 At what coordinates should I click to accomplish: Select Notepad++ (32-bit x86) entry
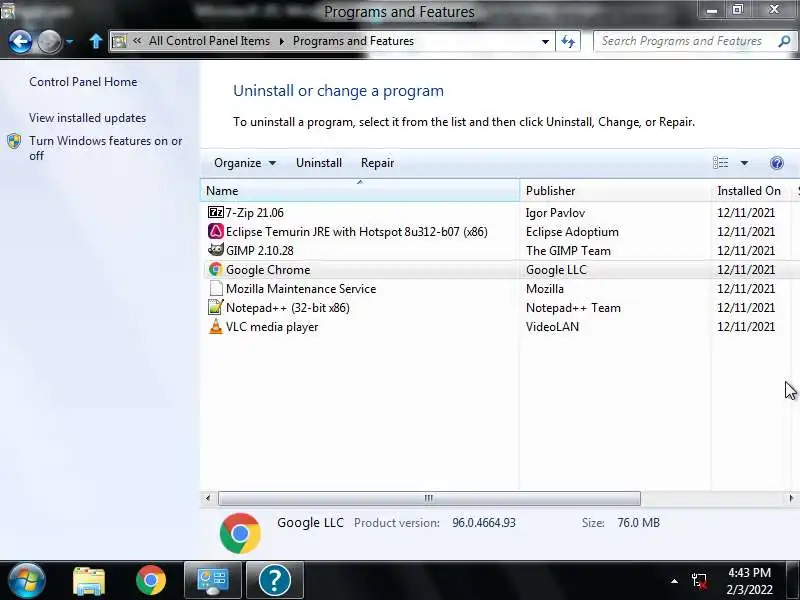[x=288, y=308]
